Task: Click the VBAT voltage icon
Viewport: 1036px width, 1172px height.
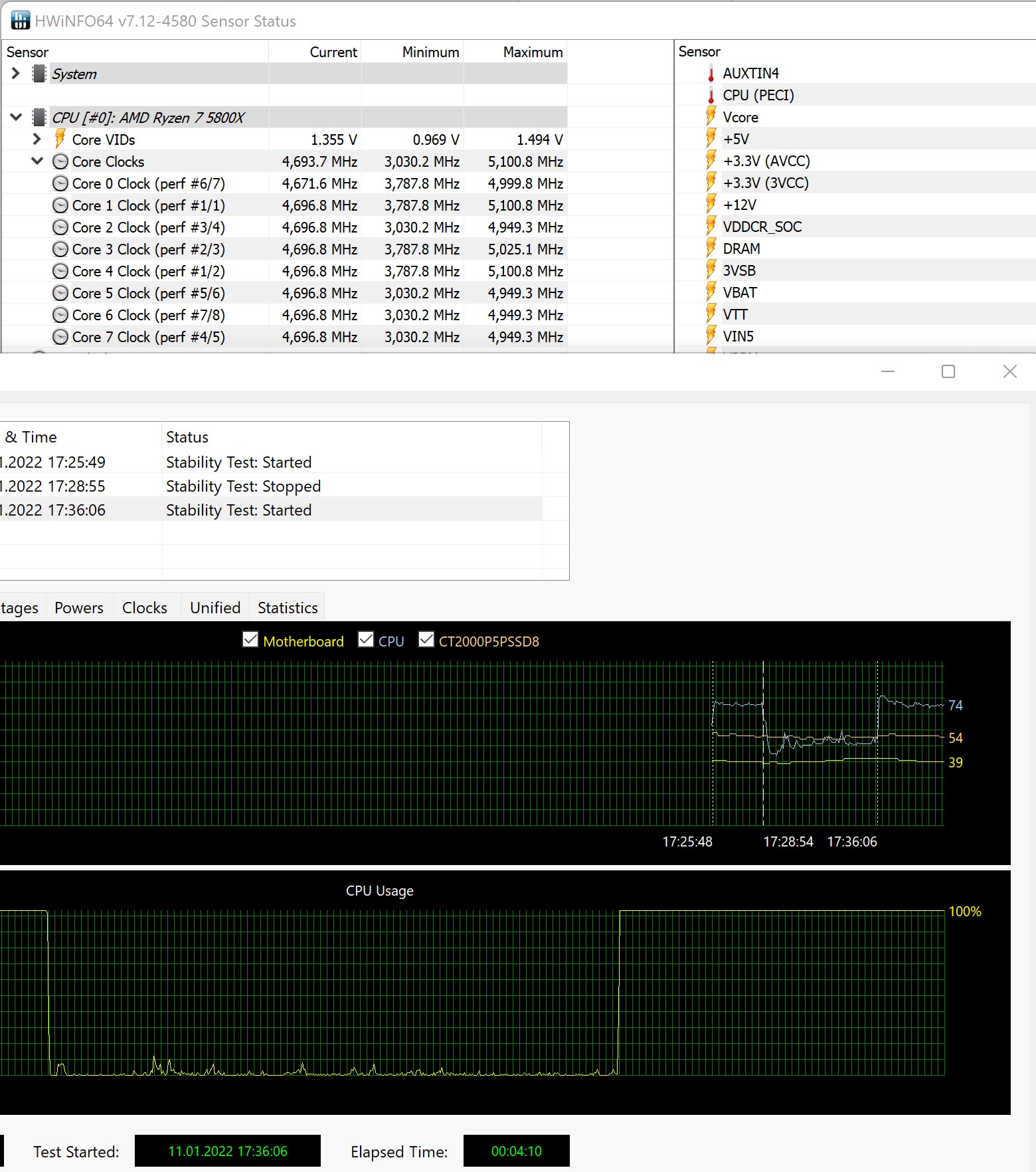Action: 711,292
